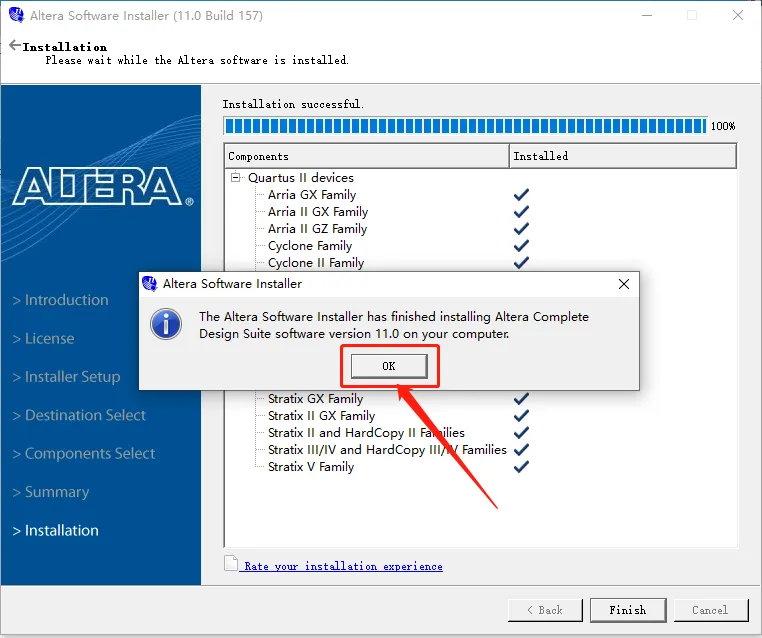
Task: Close the Altera Software Installer popup dialog
Action: coord(623,284)
